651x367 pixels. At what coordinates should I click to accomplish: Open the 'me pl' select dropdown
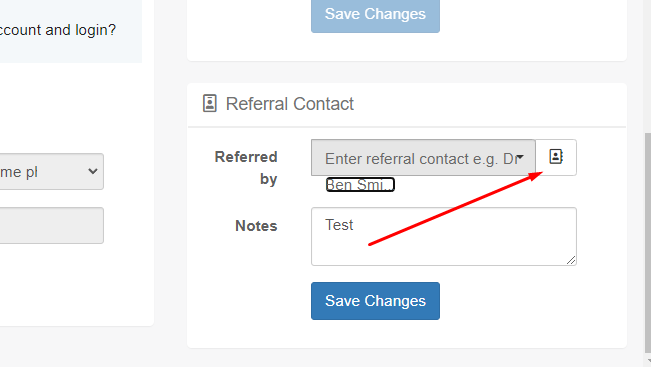tap(50, 171)
